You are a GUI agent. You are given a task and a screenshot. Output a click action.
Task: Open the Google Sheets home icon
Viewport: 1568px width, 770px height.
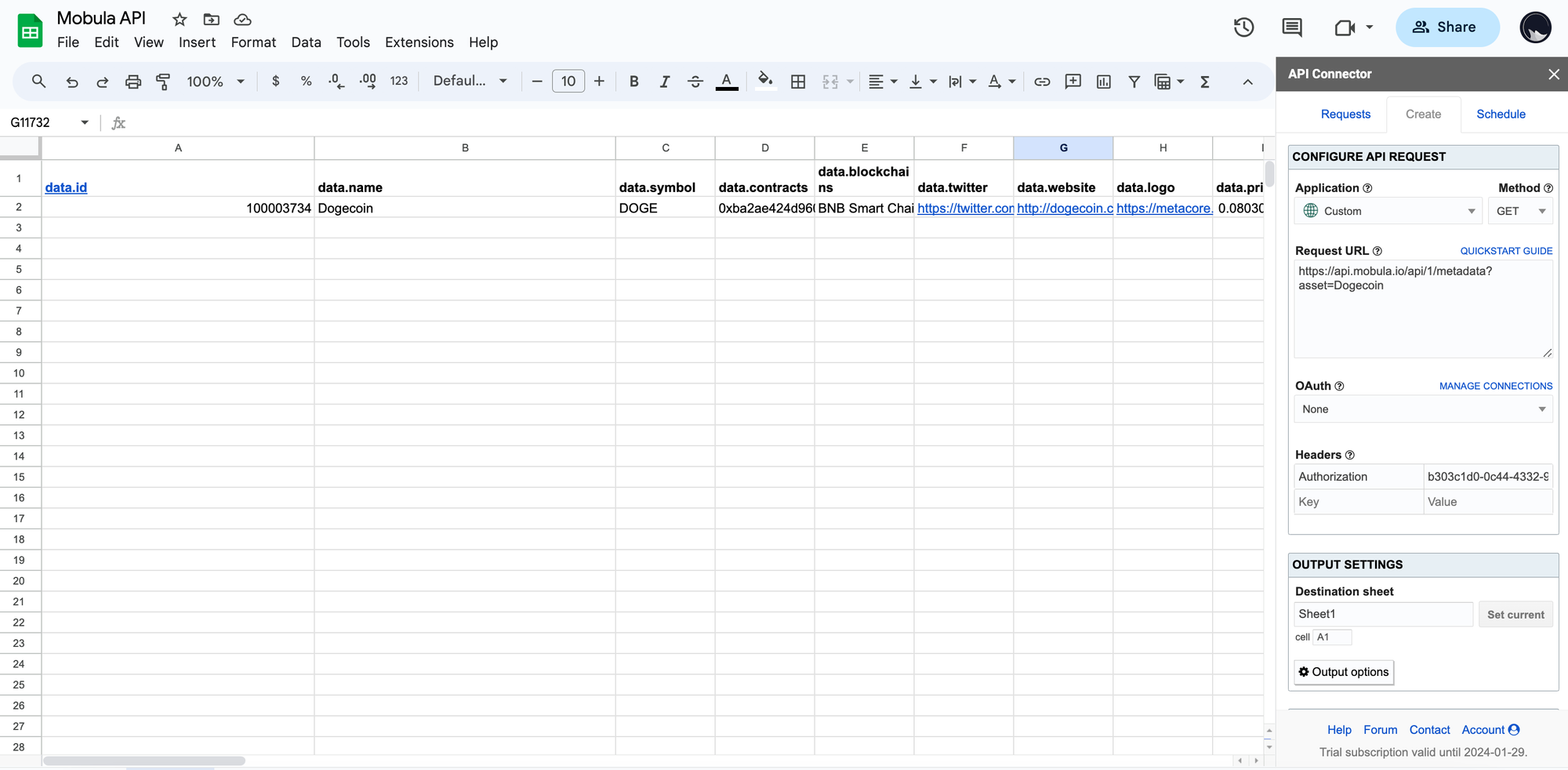pyautogui.click(x=30, y=31)
